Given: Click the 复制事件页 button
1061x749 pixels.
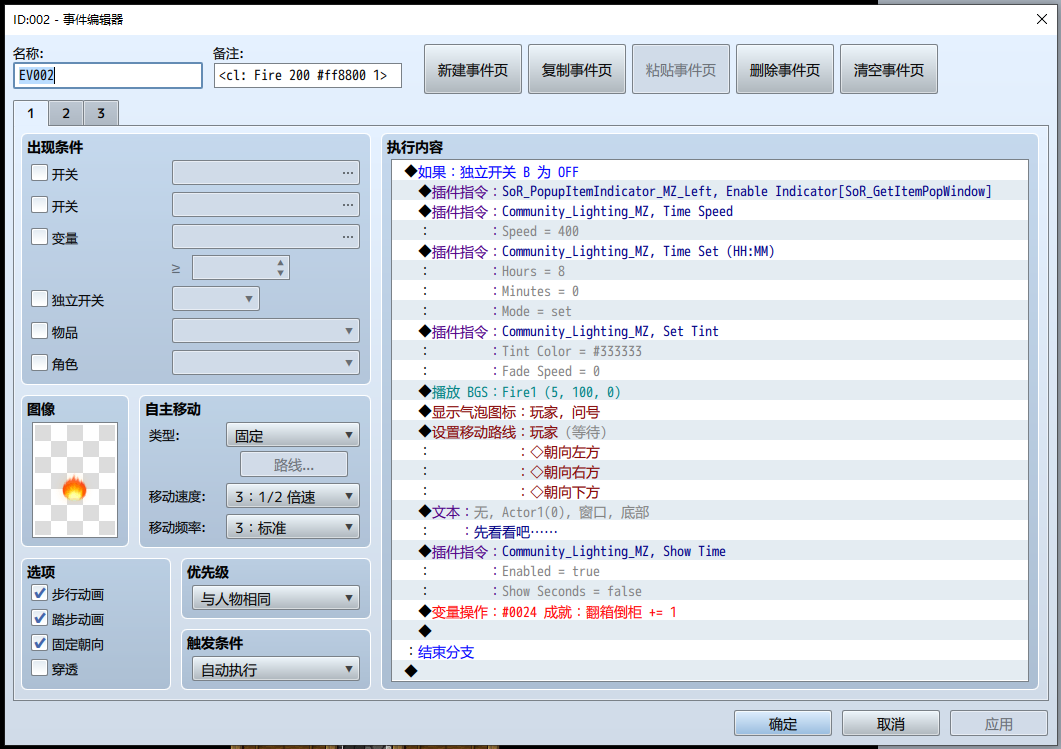Looking at the screenshot, I should tap(577, 69).
